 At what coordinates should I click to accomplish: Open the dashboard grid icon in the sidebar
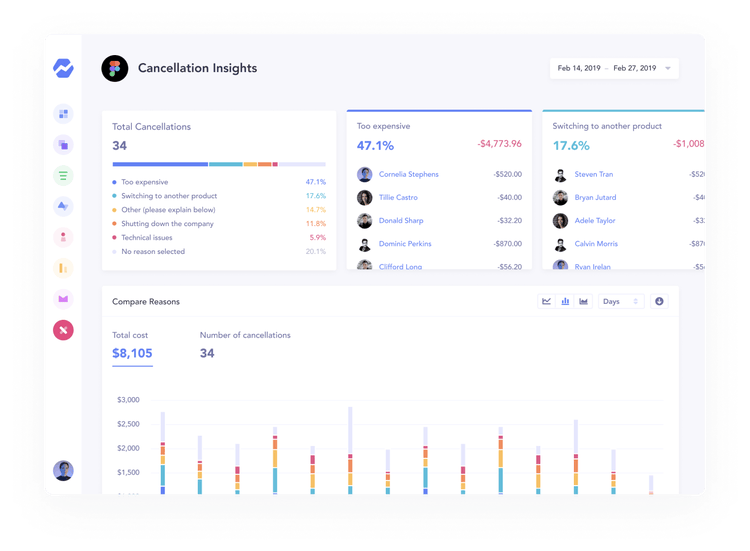[63, 114]
